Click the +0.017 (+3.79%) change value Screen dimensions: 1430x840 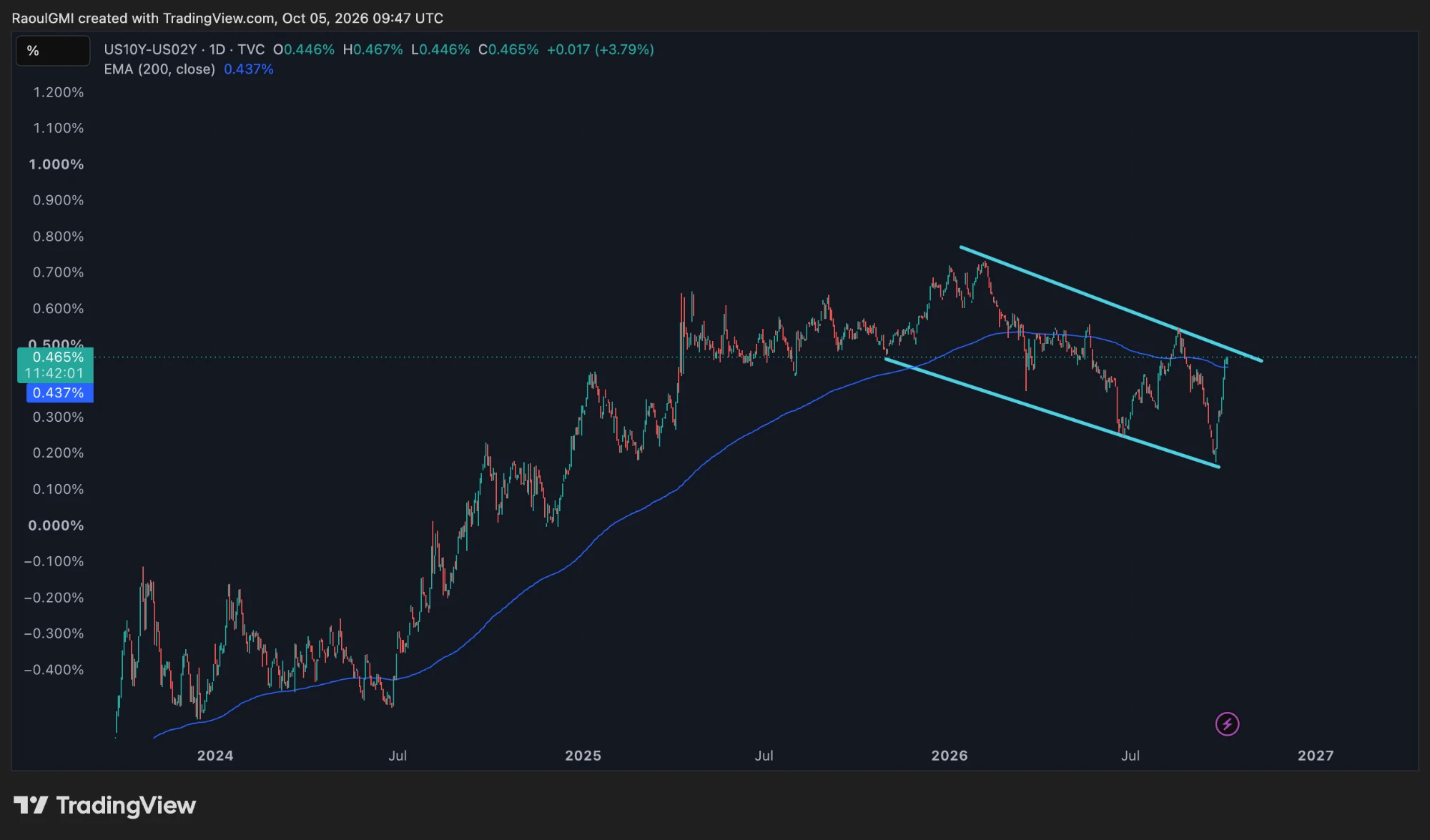pyautogui.click(x=601, y=49)
